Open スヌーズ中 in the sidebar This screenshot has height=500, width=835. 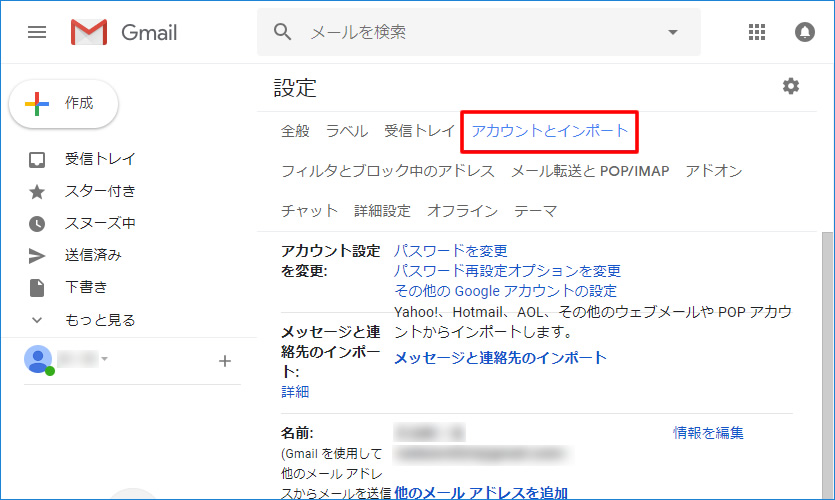(x=100, y=223)
